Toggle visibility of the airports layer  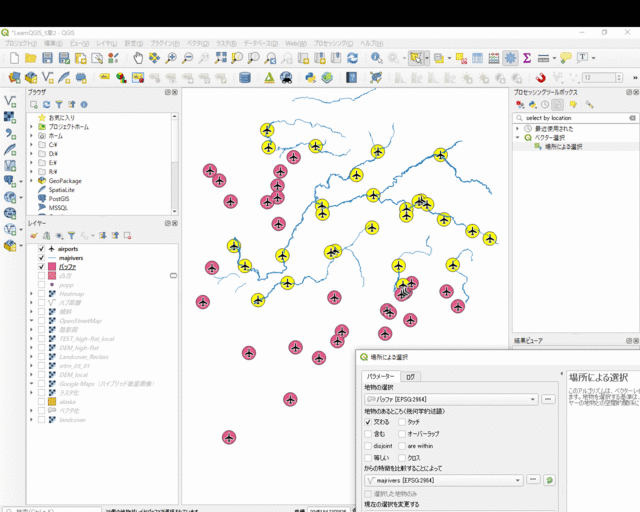[41, 249]
